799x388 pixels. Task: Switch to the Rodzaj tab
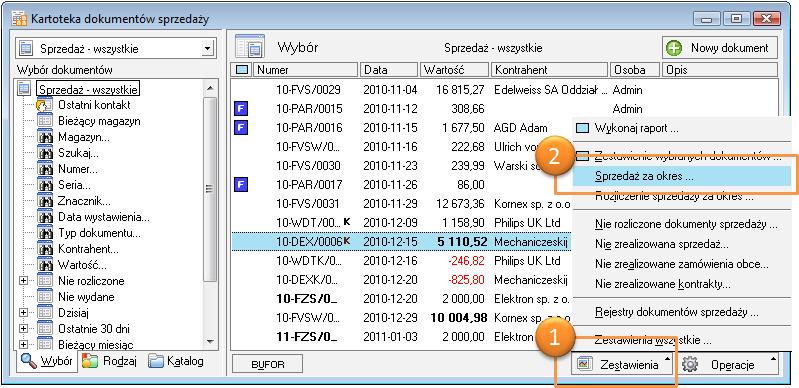(x=111, y=361)
